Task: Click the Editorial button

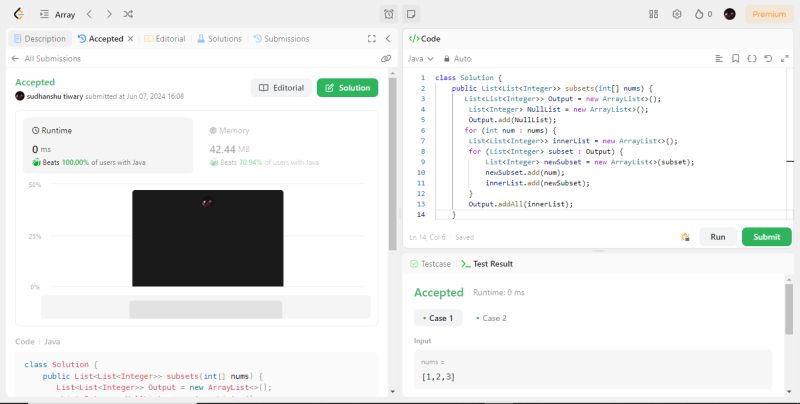Action: [281, 88]
